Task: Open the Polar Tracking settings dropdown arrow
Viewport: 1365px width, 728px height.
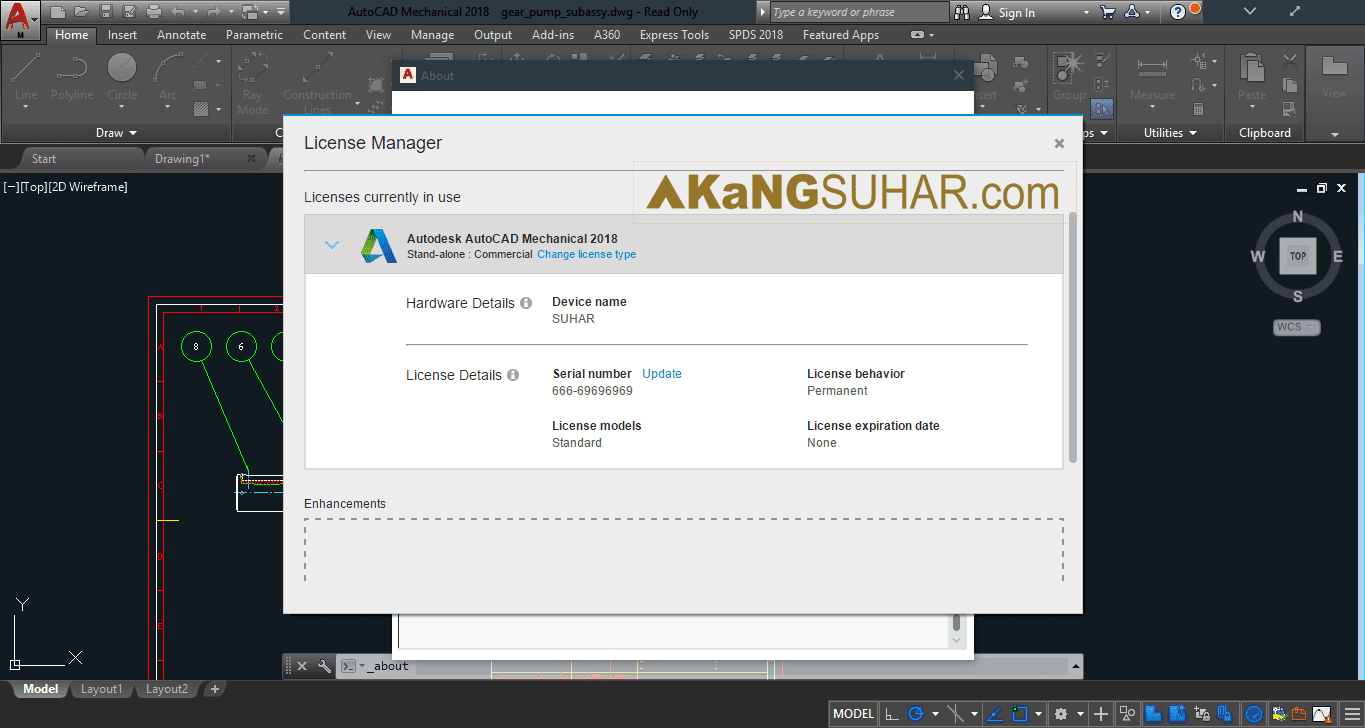Action: click(934, 714)
